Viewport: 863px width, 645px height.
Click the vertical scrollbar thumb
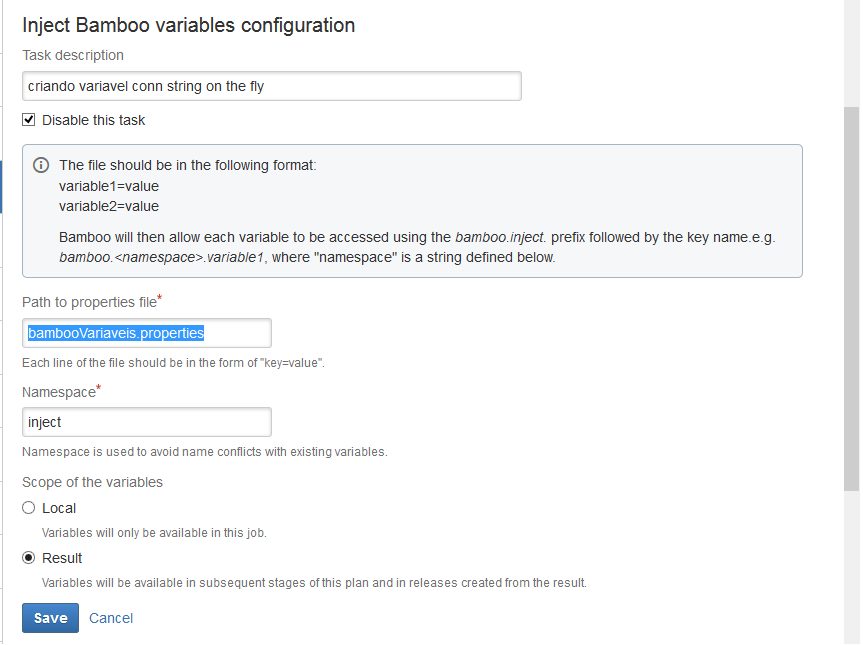tap(851, 300)
